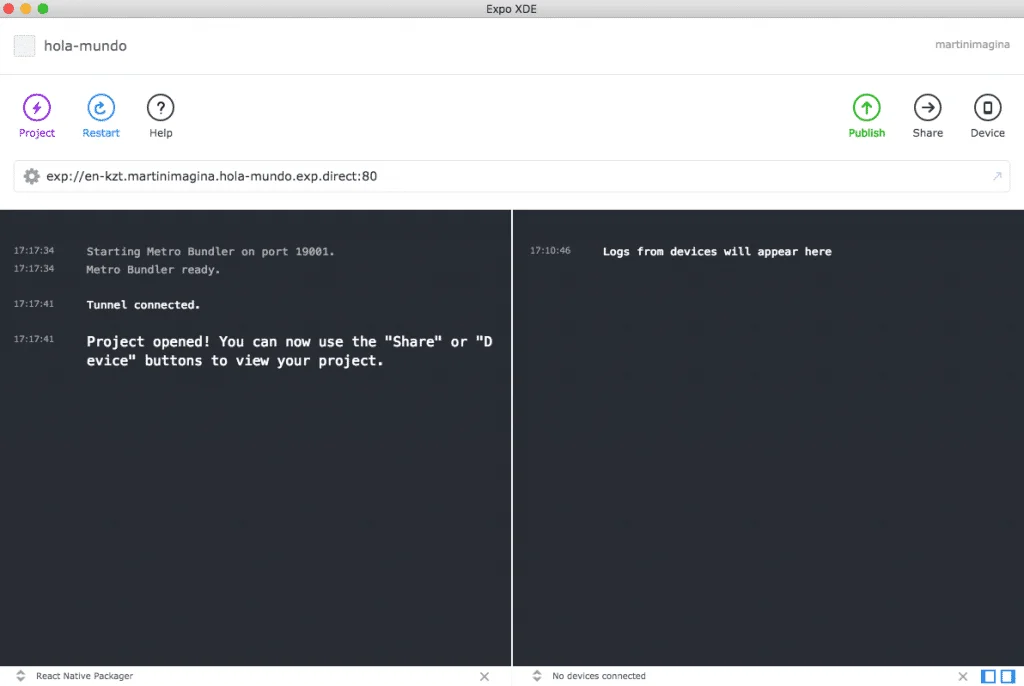Screen dimensions: 1024x686
Task: Click the 17:17:41 Tunnel connected timestamp
Action: 34,304
